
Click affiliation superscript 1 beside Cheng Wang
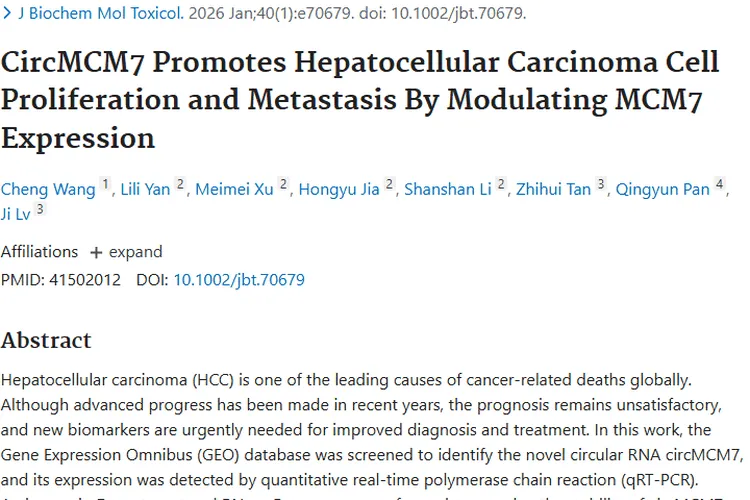106,185
